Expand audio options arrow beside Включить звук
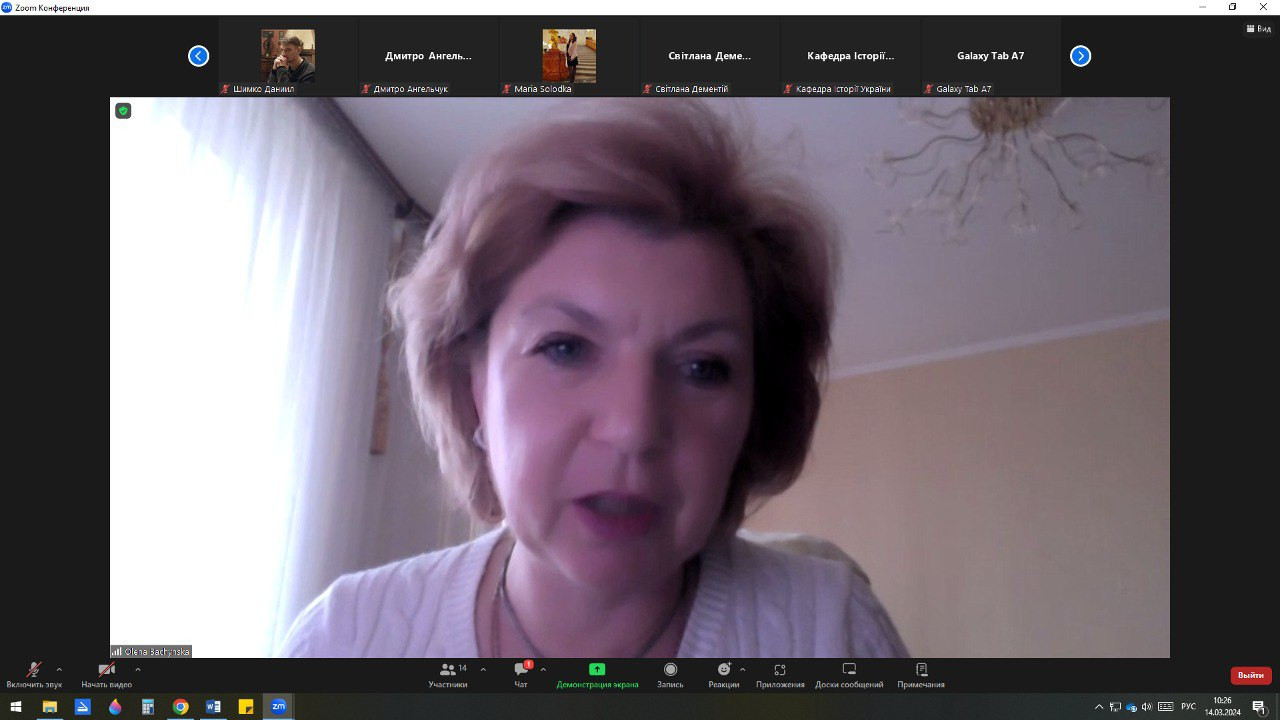Screen dimensions: 1280x720 [59, 670]
